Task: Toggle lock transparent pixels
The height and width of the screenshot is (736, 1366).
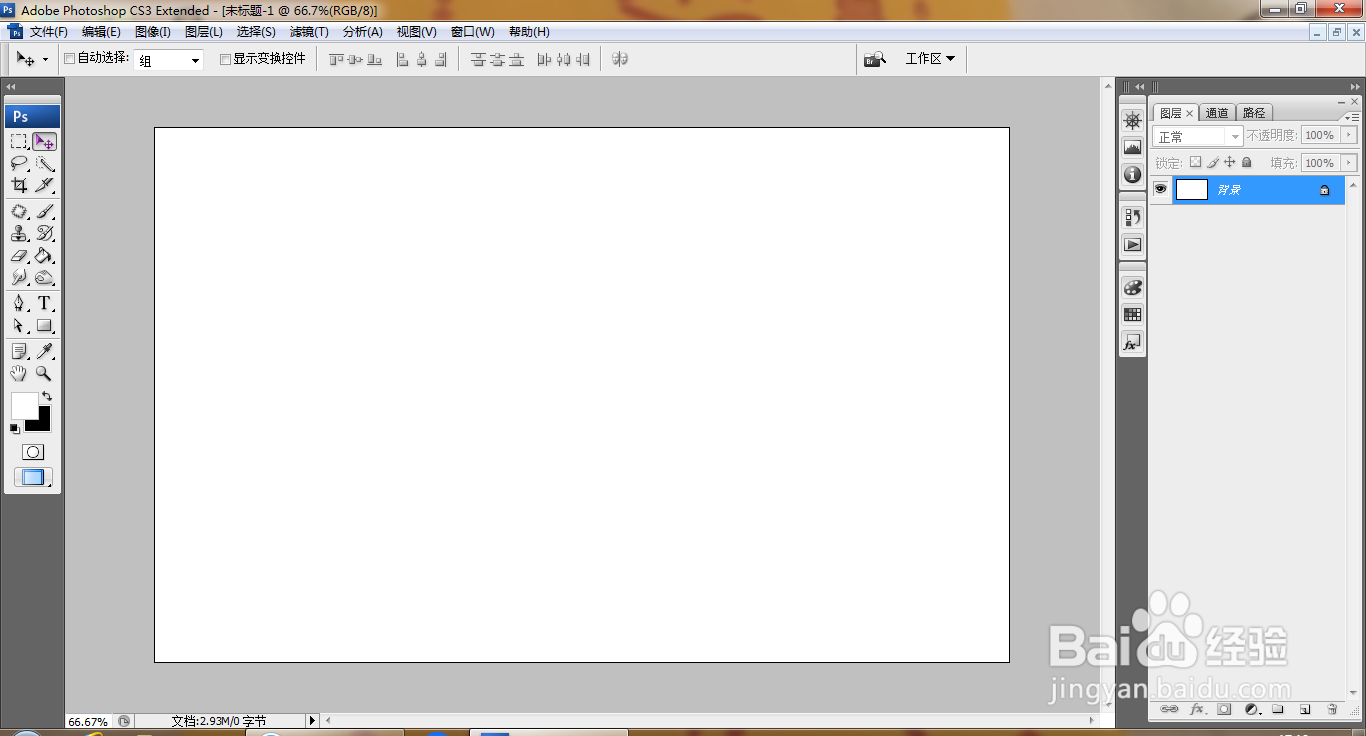Action: click(x=1194, y=162)
